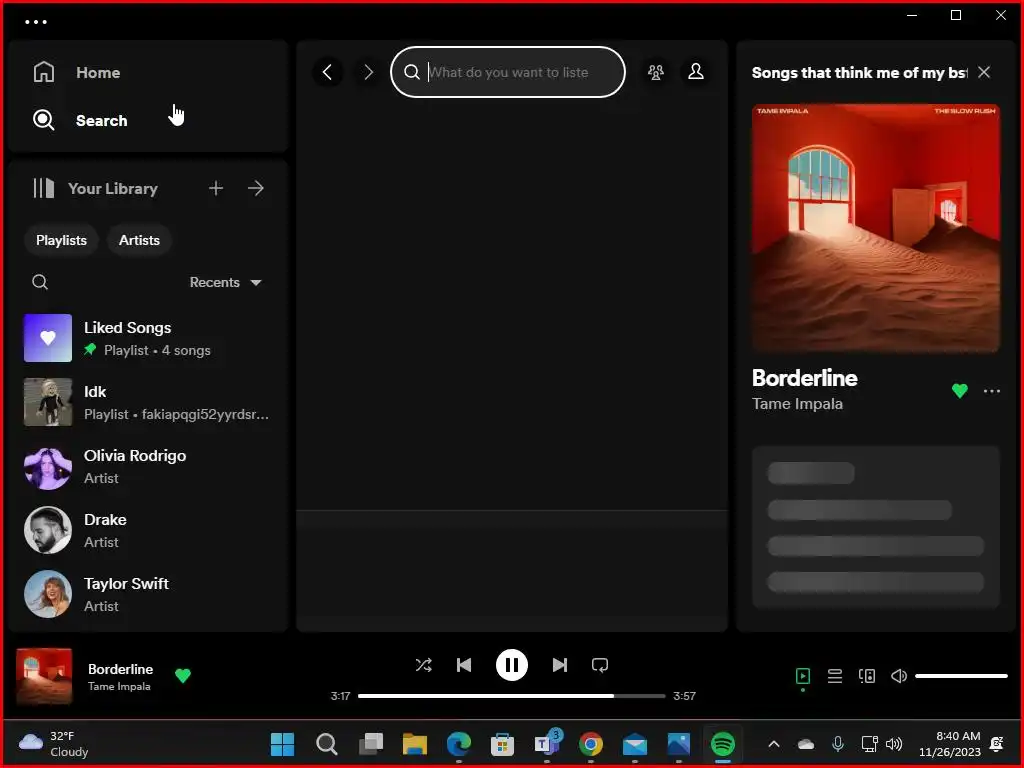The image size is (1024, 768).
Task: Open Friend Activity icon
Action: pos(656,72)
